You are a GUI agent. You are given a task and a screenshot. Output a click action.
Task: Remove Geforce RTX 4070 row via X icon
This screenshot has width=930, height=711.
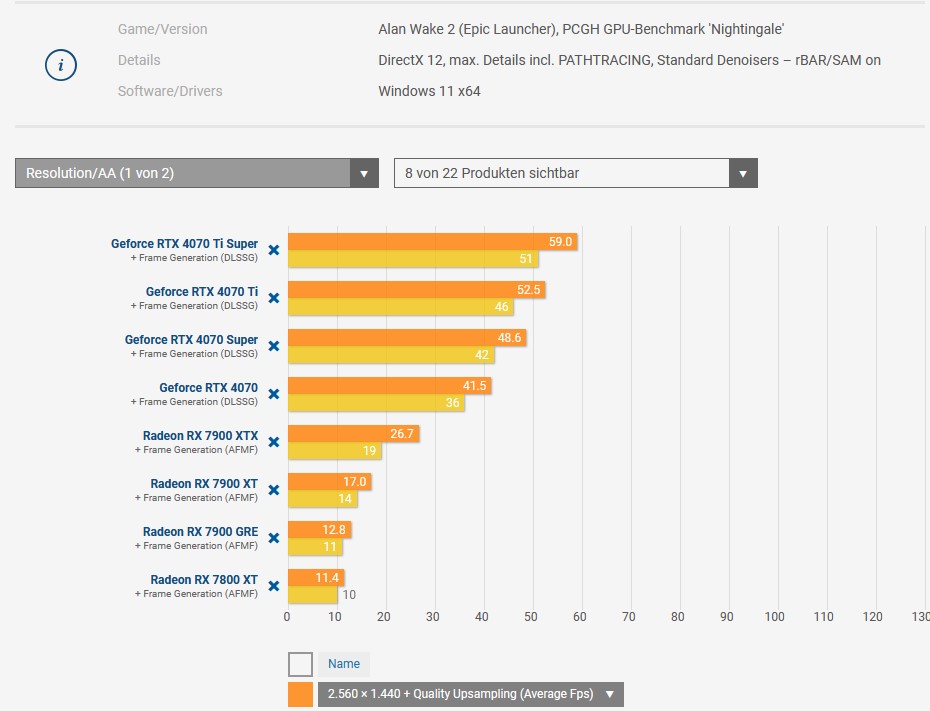coord(274,394)
